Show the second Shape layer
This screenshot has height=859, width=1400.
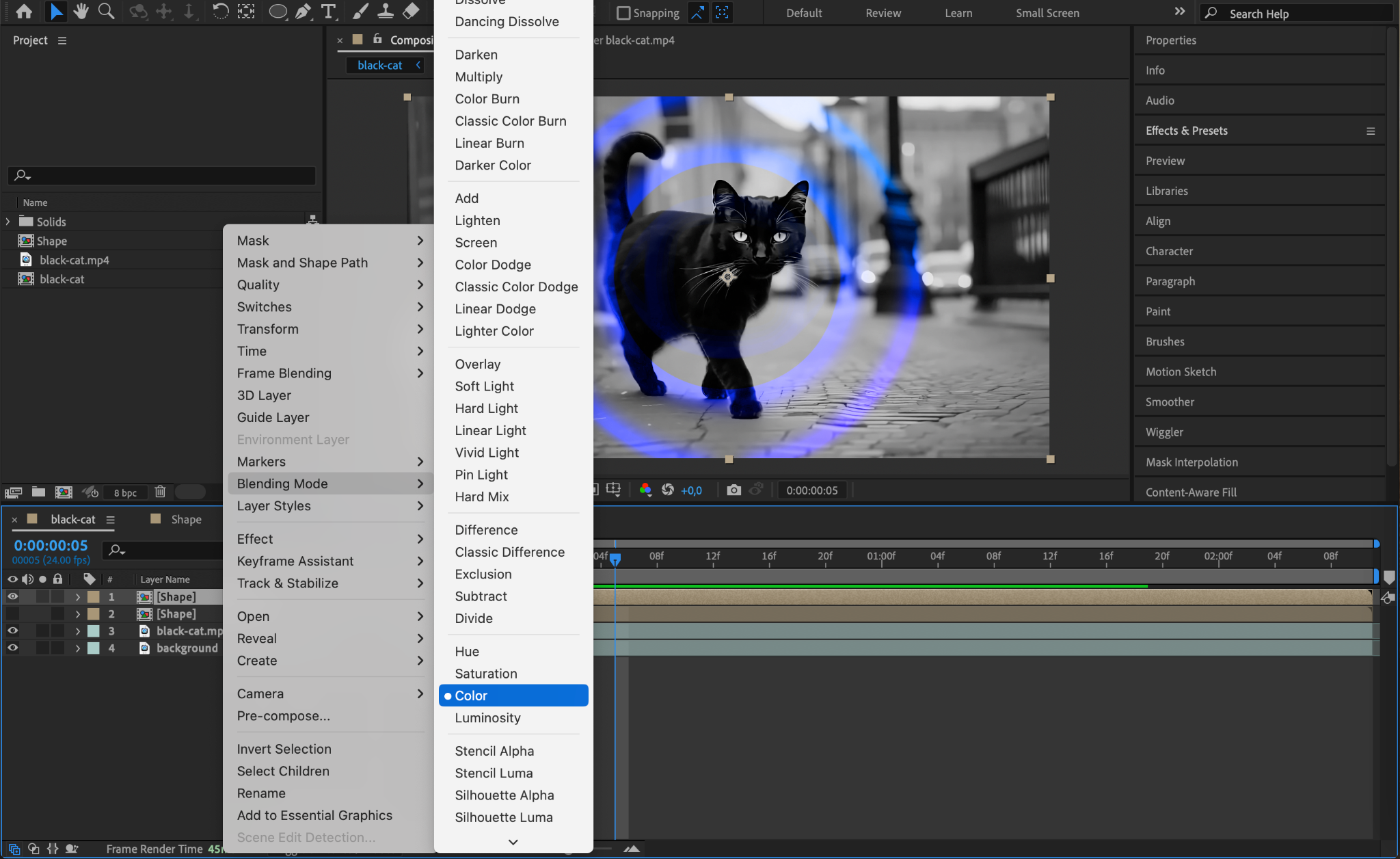12,614
